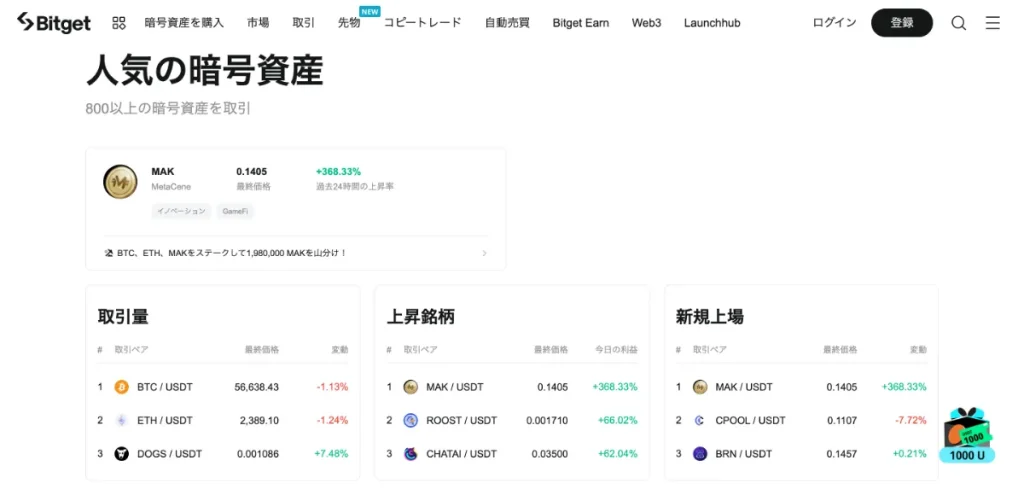The image size is (1024, 495).
Task: Select CHATAI / USDT pair
Action: (462, 454)
